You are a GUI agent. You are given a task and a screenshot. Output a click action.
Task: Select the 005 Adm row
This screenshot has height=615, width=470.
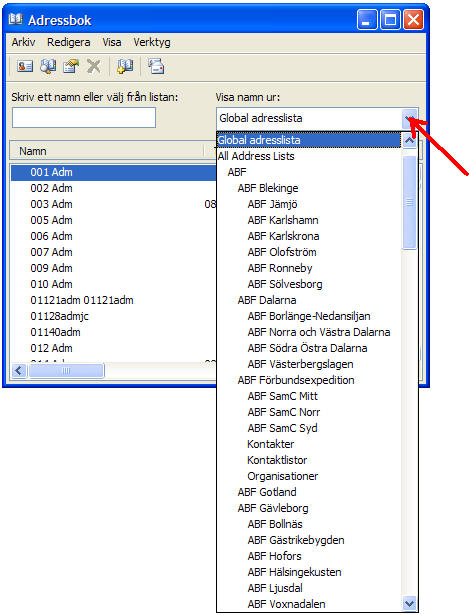(x=113, y=220)
